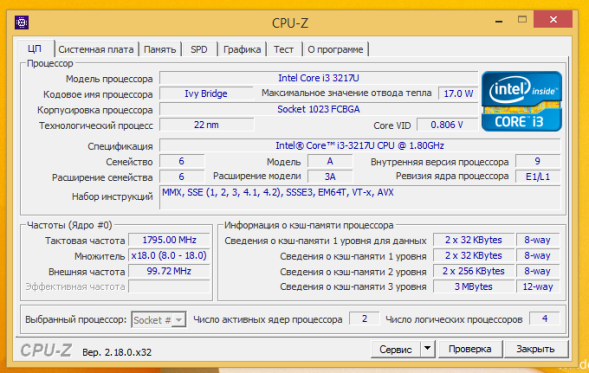Click the Тактовая частота label
Image resolution: width=589 pixels, height=373 pixels.
pyautogui.click(x=85, y=241)
